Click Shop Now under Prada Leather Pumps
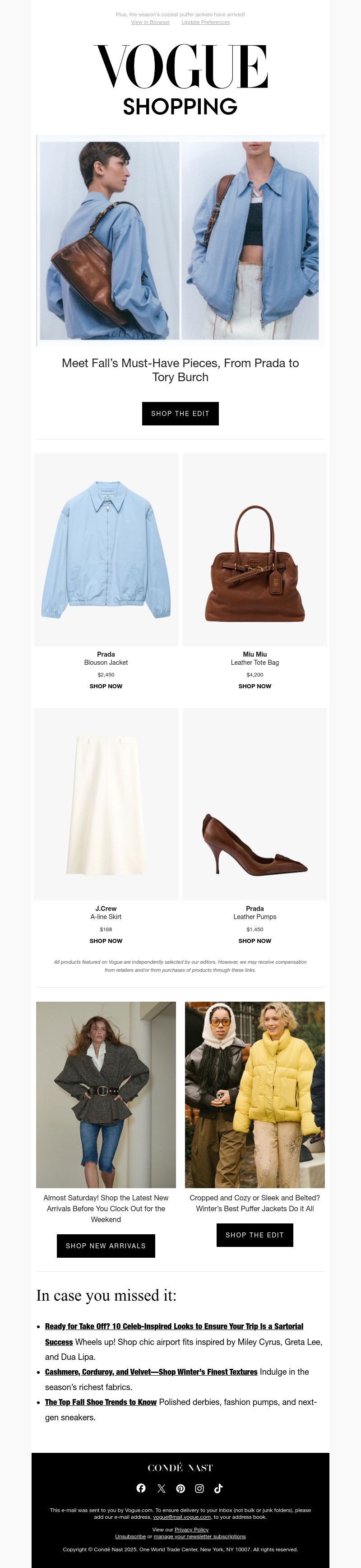Image resolution: width=361 pixels, height=1568 pixels. click(255, 940)
